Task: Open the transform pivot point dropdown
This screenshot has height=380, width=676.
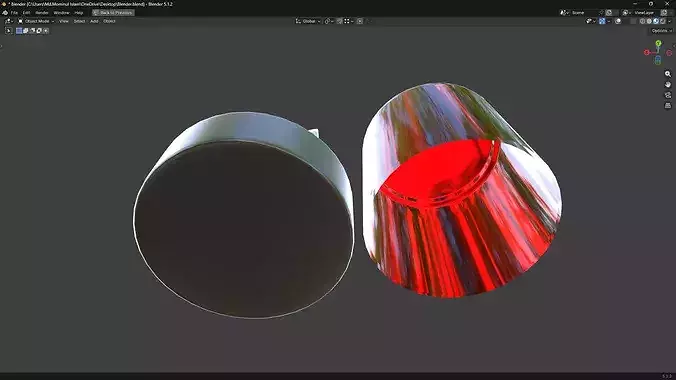Action: pyautogui.click(x=329, y=21)
